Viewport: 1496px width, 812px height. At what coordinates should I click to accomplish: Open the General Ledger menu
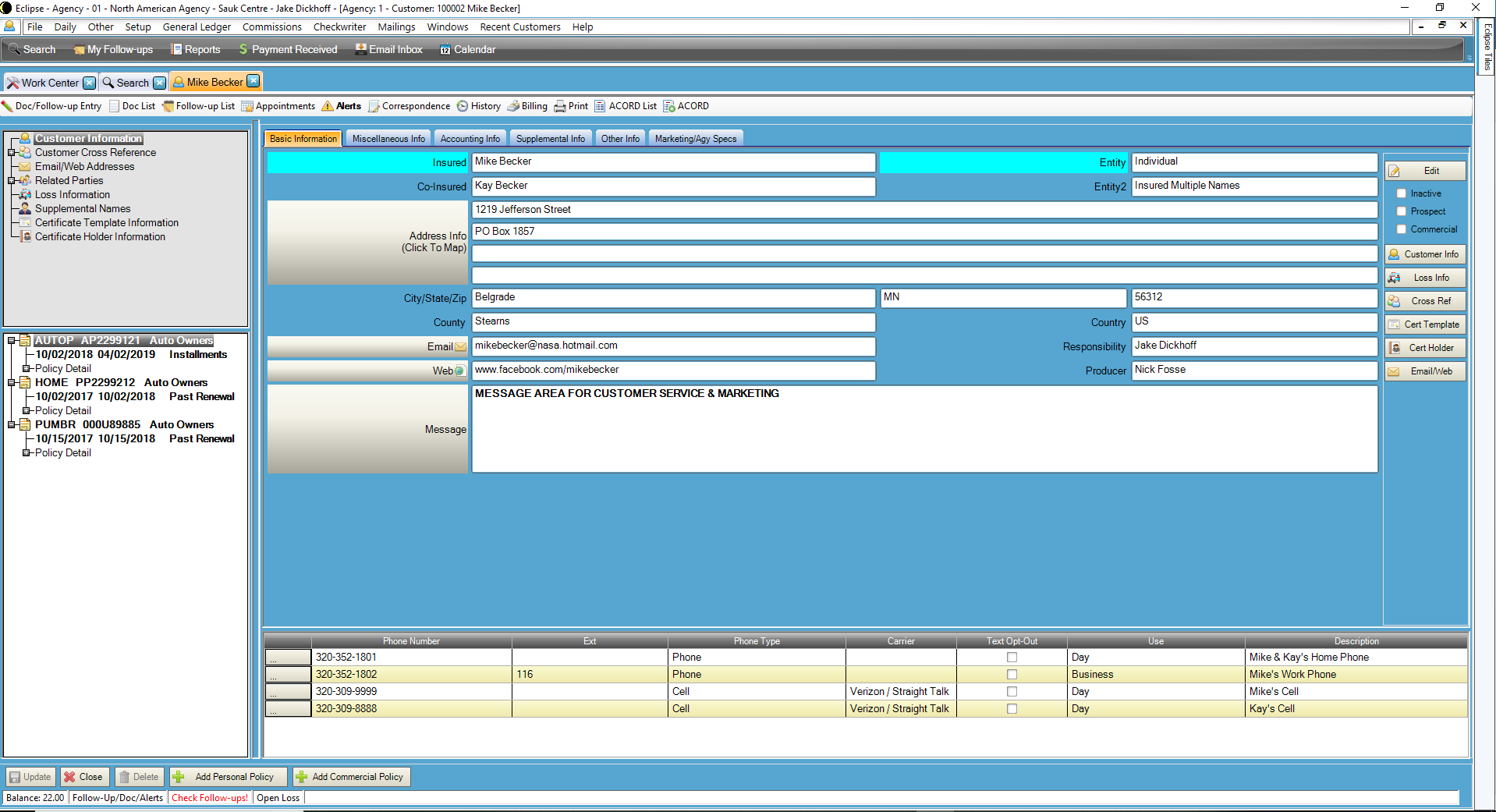click(x=197, y=27)
